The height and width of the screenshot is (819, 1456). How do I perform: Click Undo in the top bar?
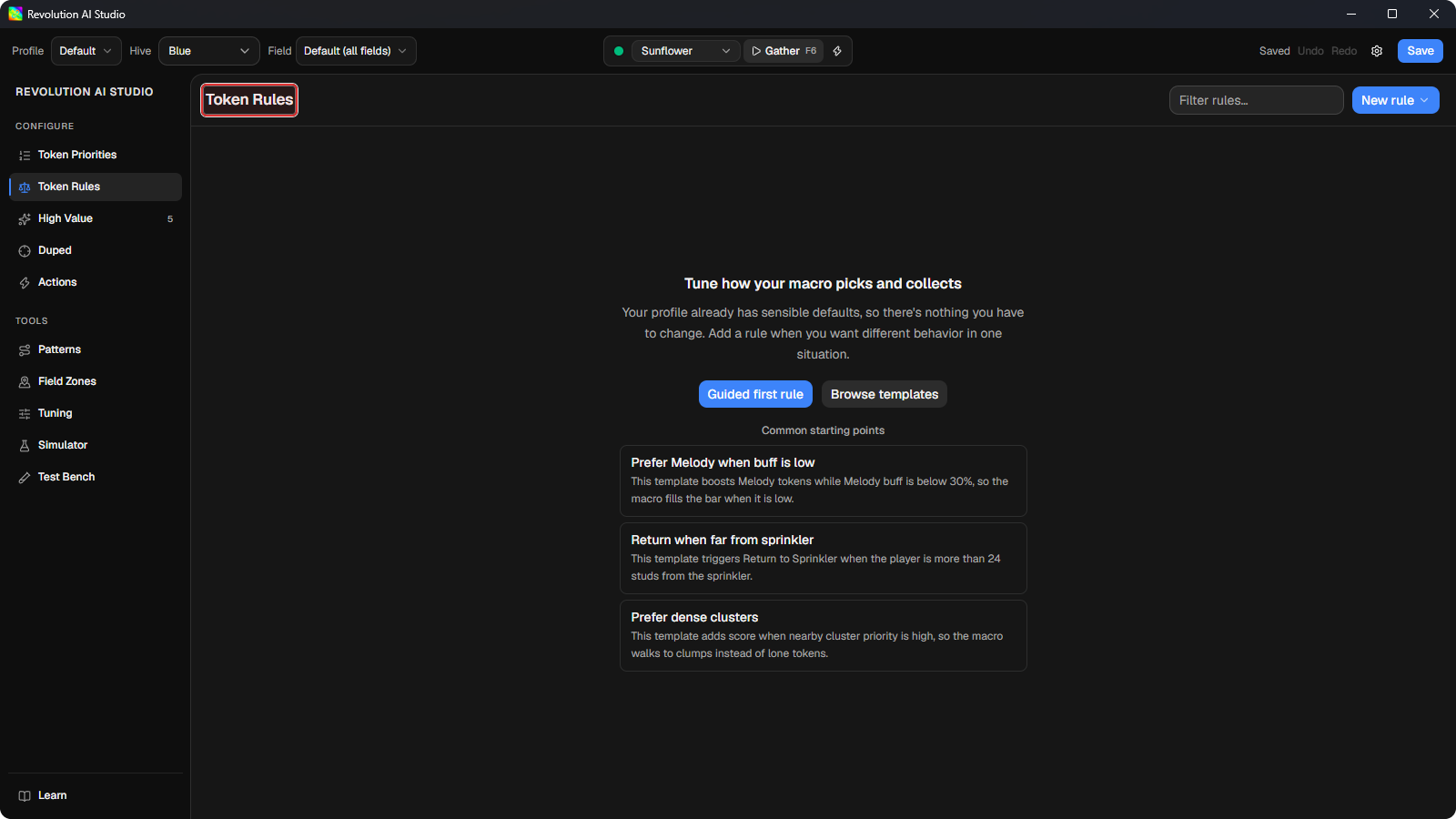[1310, 51]
